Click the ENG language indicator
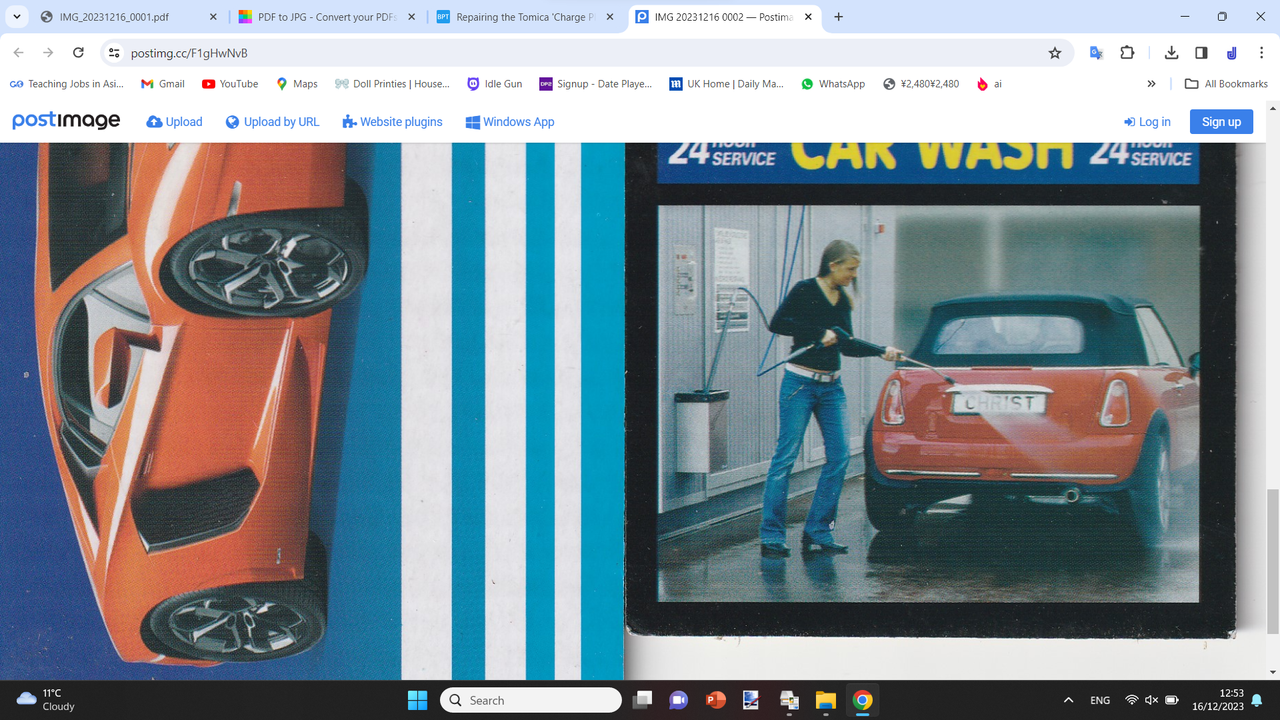Viewport: 1280px width, 720px height. coord(1100,700)
